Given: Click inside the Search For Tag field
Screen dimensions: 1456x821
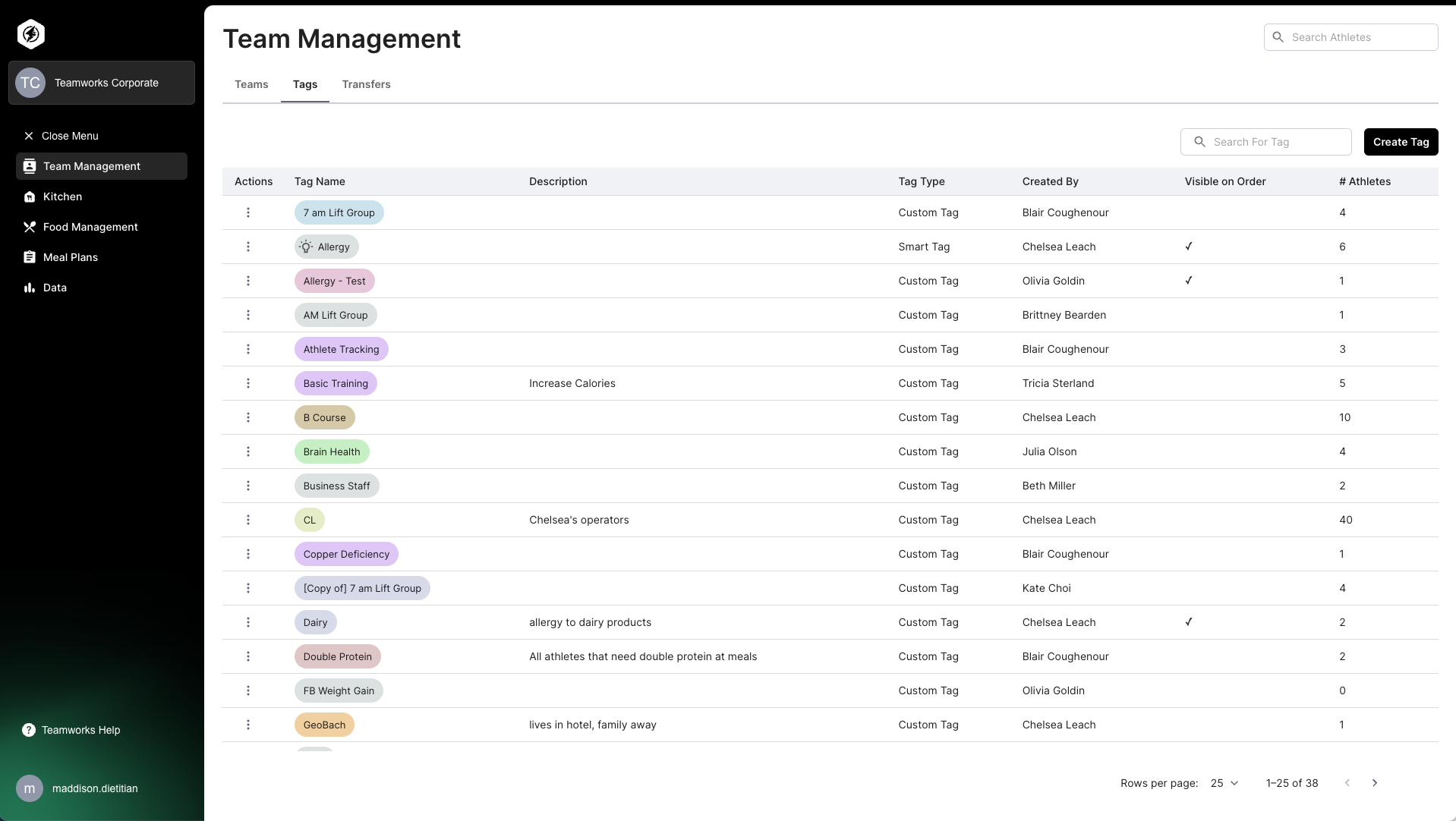Looking at the screenshot, I should pos(1266,142).
